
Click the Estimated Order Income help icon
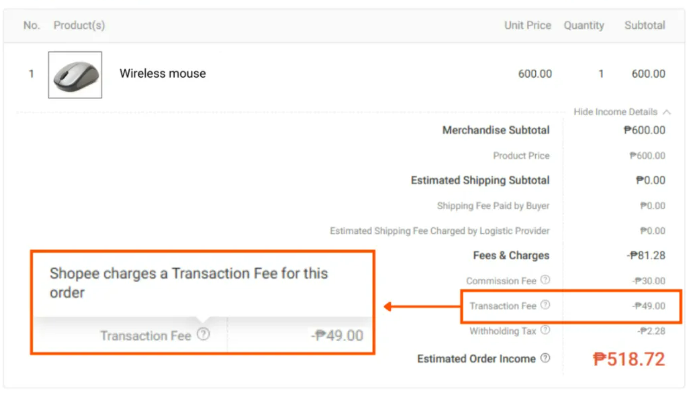pyautogui.click(x=545, y=358)
